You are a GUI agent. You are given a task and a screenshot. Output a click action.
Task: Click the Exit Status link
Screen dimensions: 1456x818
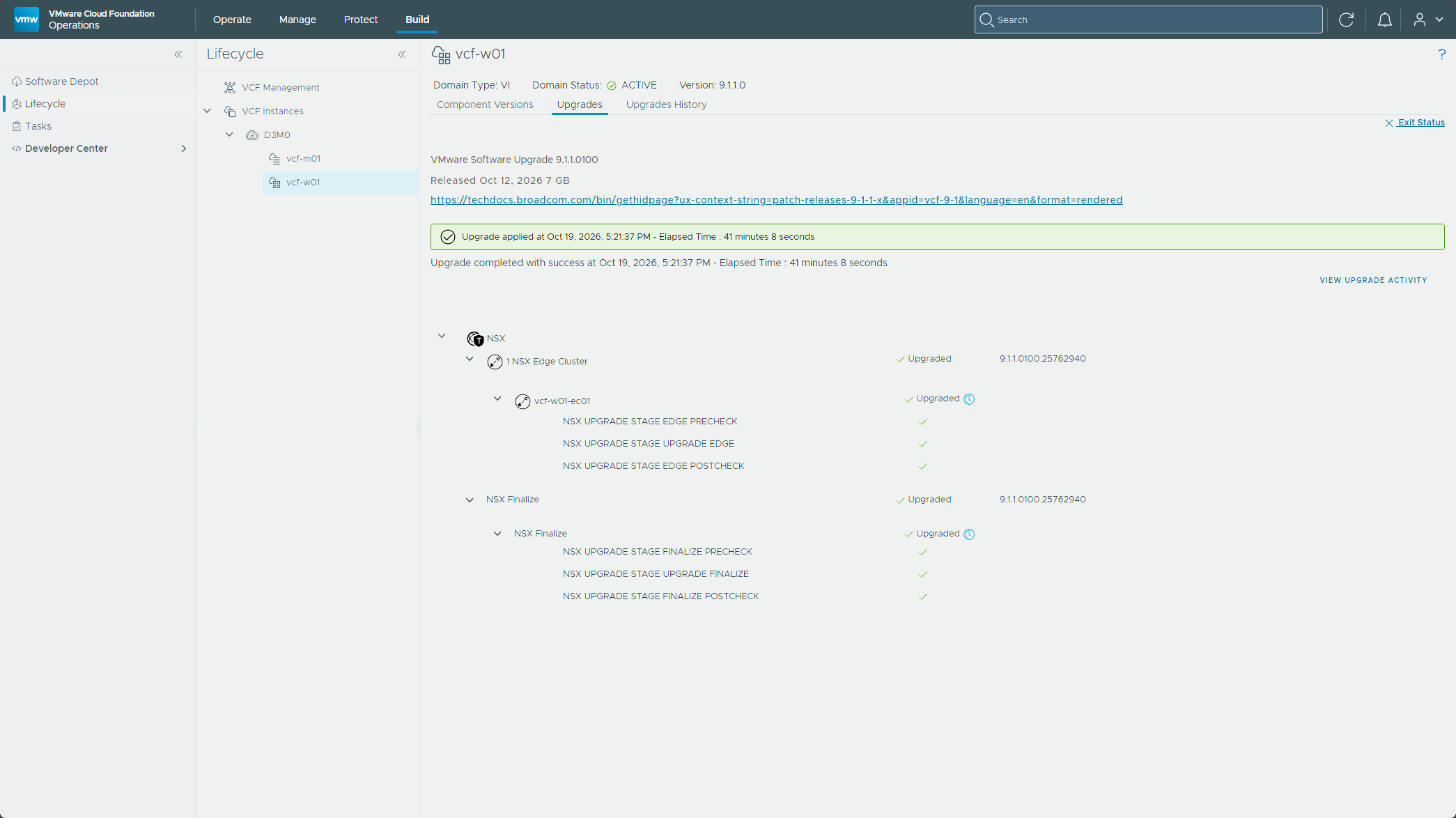(x=1415, y=123)
